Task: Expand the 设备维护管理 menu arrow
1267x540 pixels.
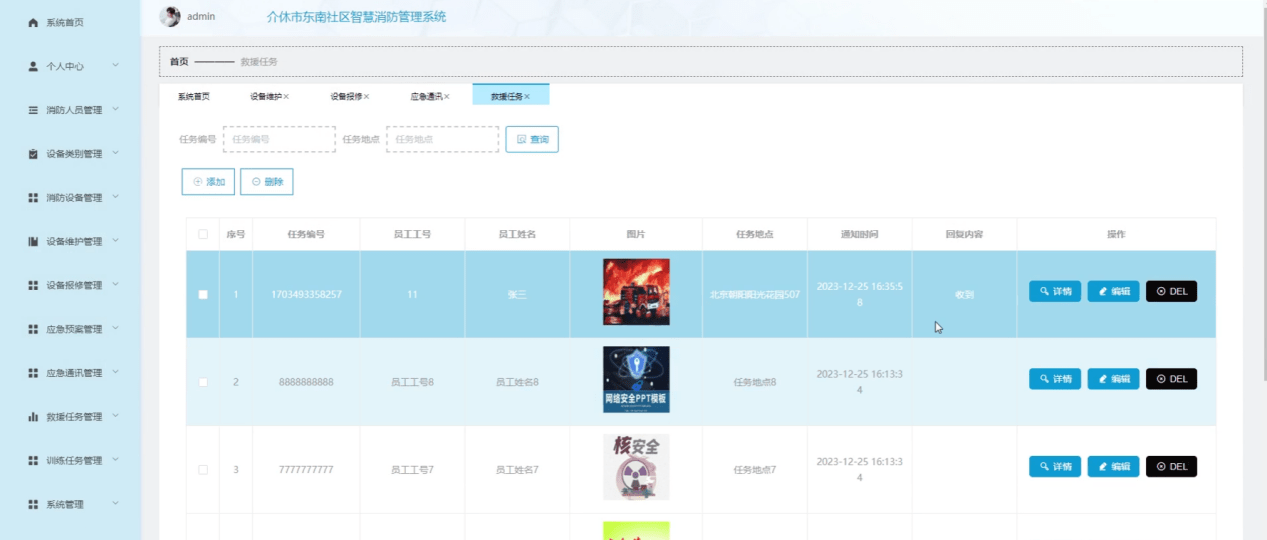Action: tap(116, 241)
